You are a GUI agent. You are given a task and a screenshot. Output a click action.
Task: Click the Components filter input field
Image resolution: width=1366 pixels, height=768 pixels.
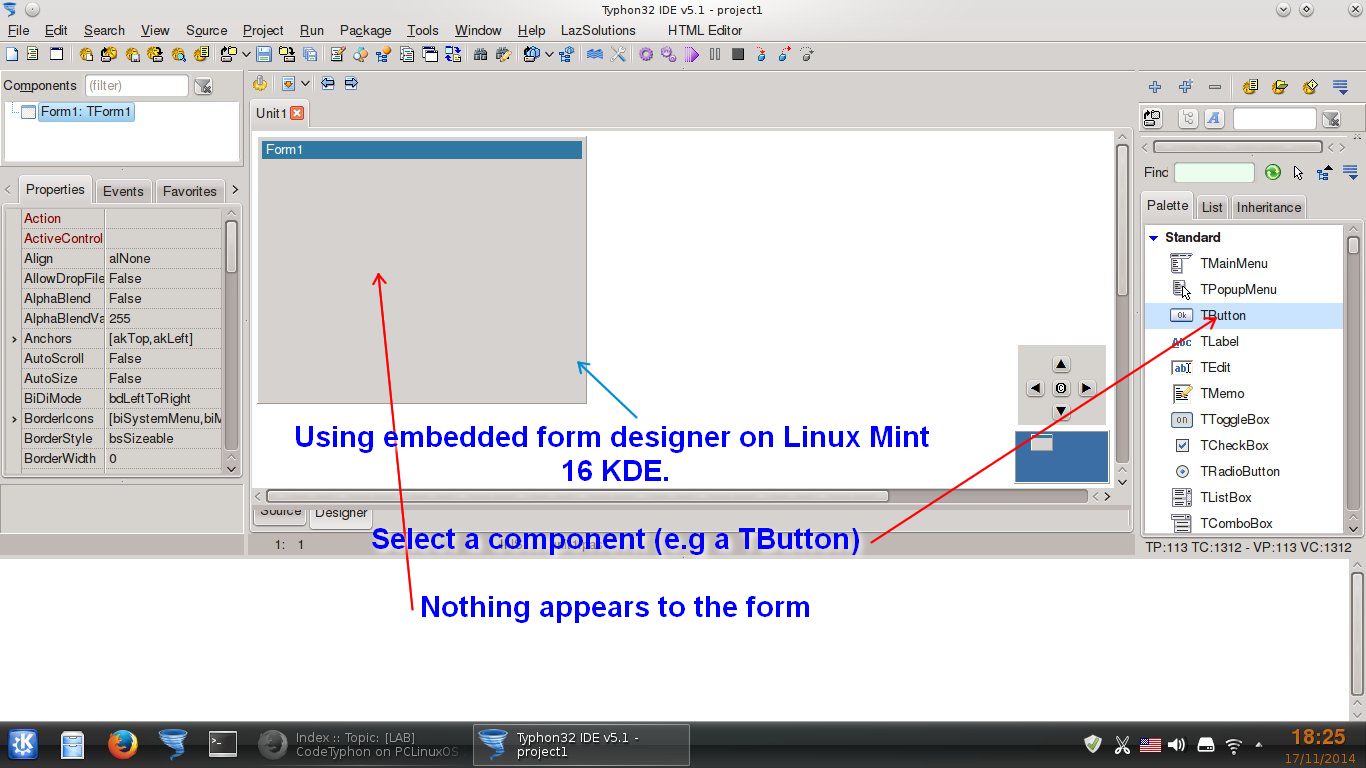(x=136, y=86)
